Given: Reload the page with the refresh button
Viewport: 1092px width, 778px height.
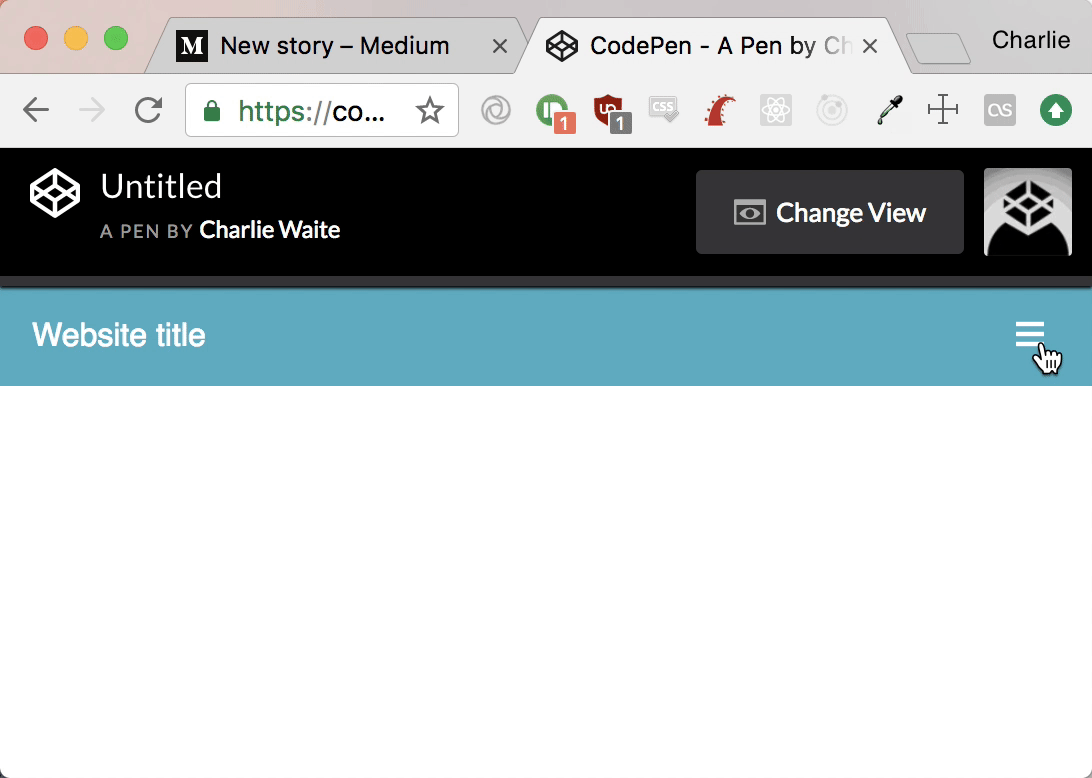Looking at the screenshot, I should [x=148, y=110].
